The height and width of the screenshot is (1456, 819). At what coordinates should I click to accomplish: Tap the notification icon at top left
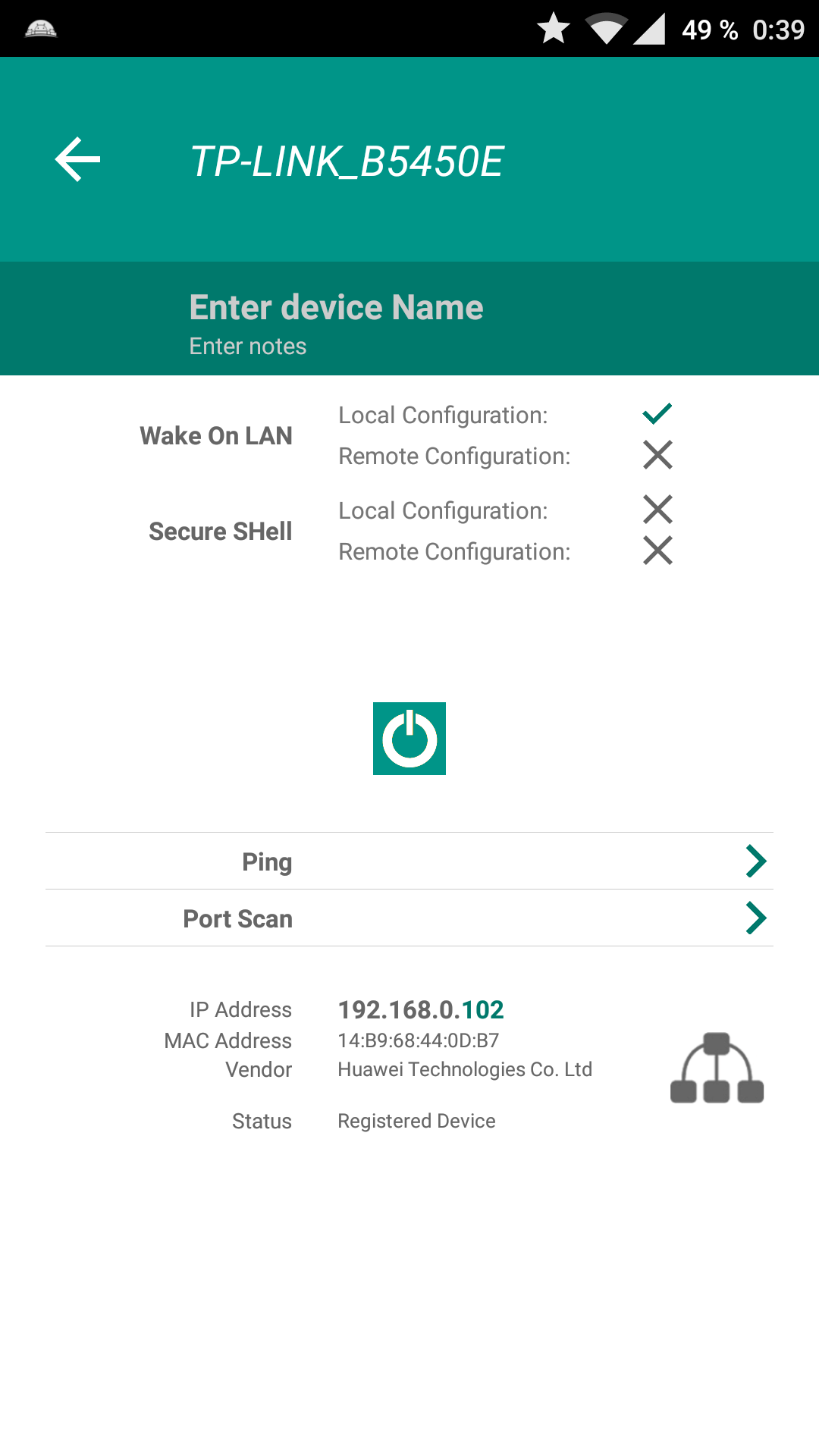click(41, 29)
